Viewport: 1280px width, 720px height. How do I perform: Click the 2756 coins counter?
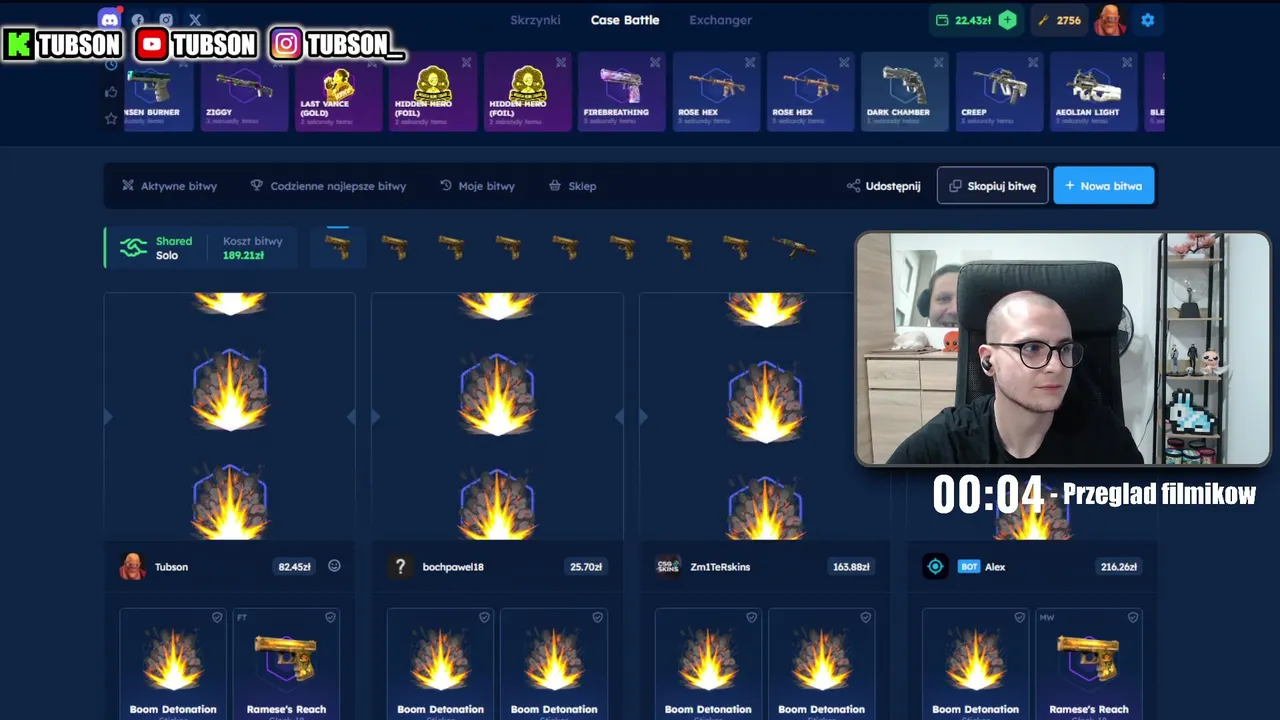pyautogui.click(x=1059, y=20)
